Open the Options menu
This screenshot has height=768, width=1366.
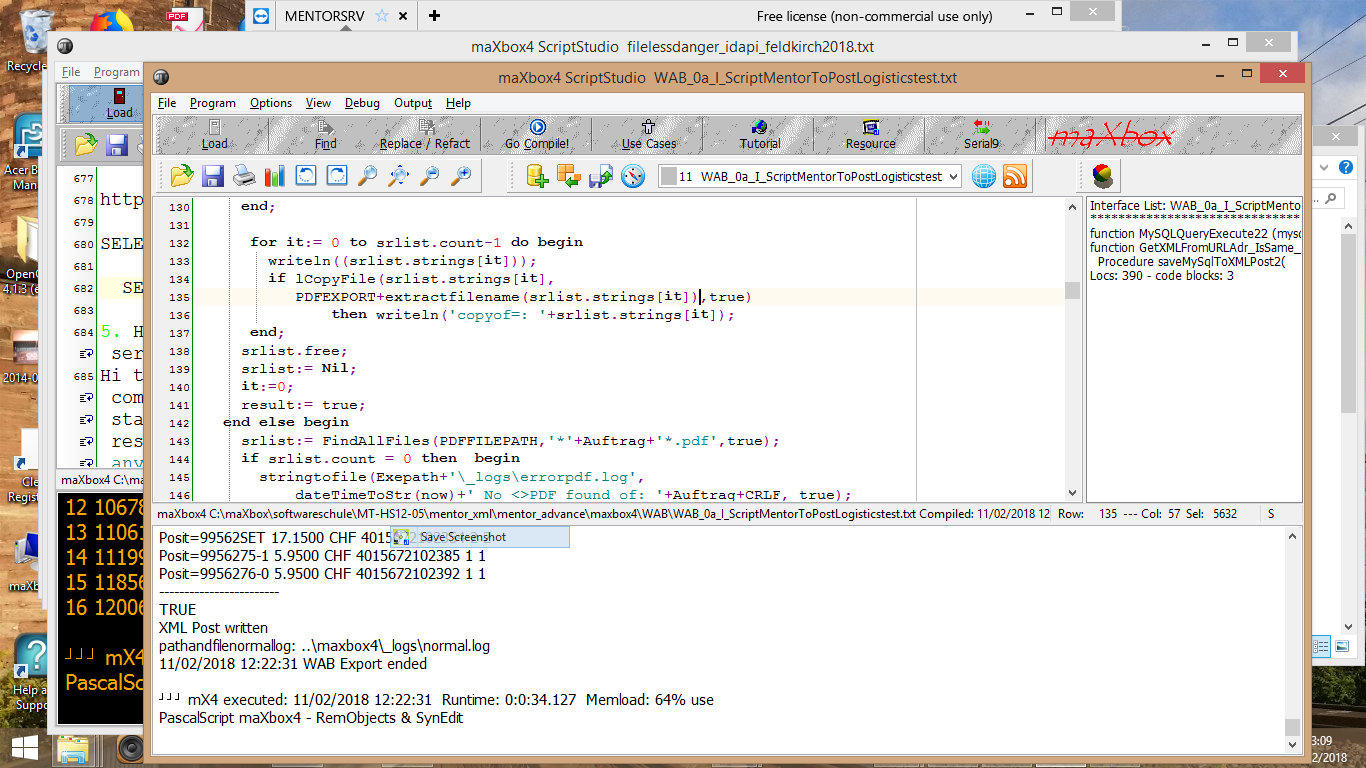[x=271, y=103]
